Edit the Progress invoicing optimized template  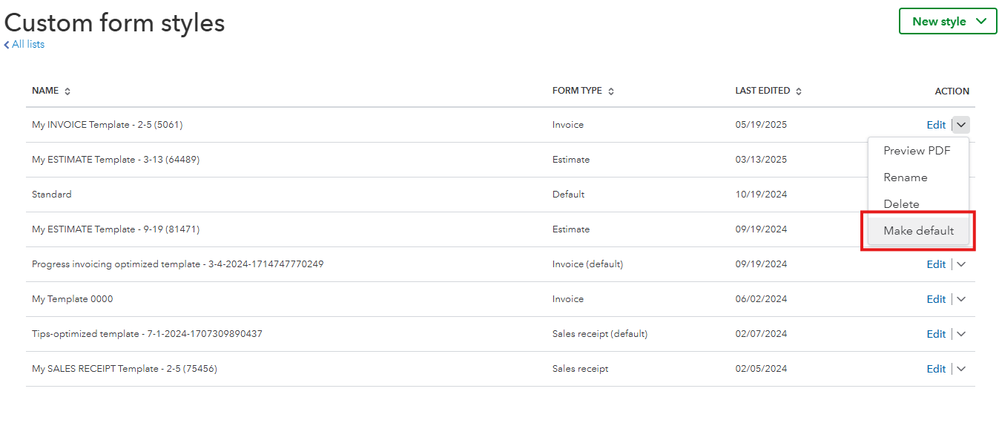pos(936,264)
